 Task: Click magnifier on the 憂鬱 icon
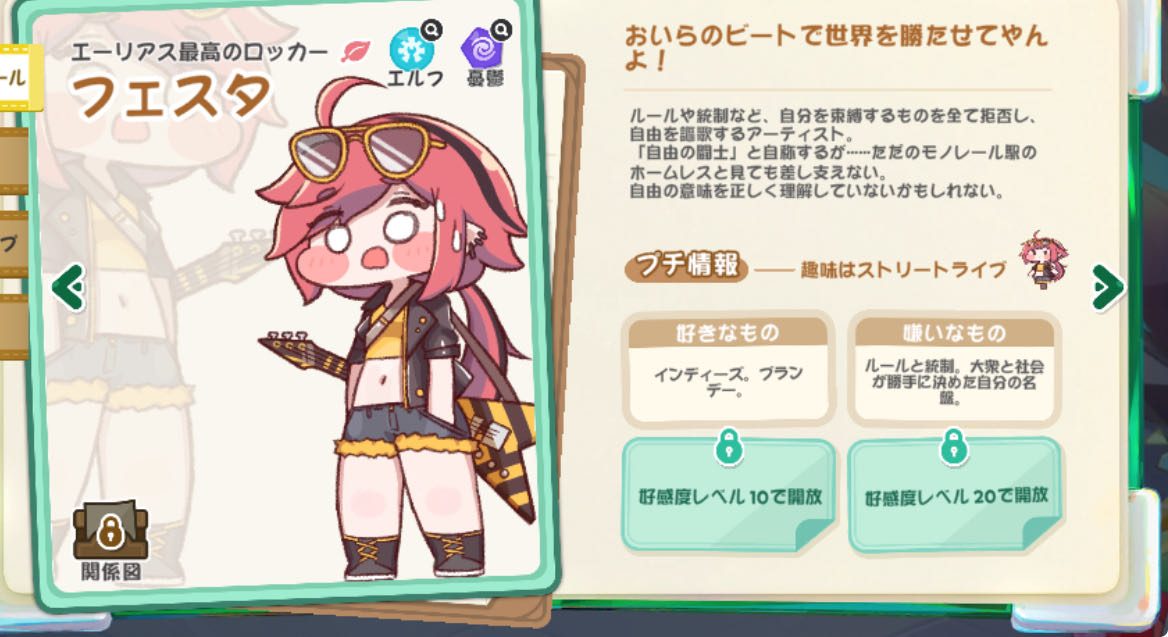[x=502, y=30]
